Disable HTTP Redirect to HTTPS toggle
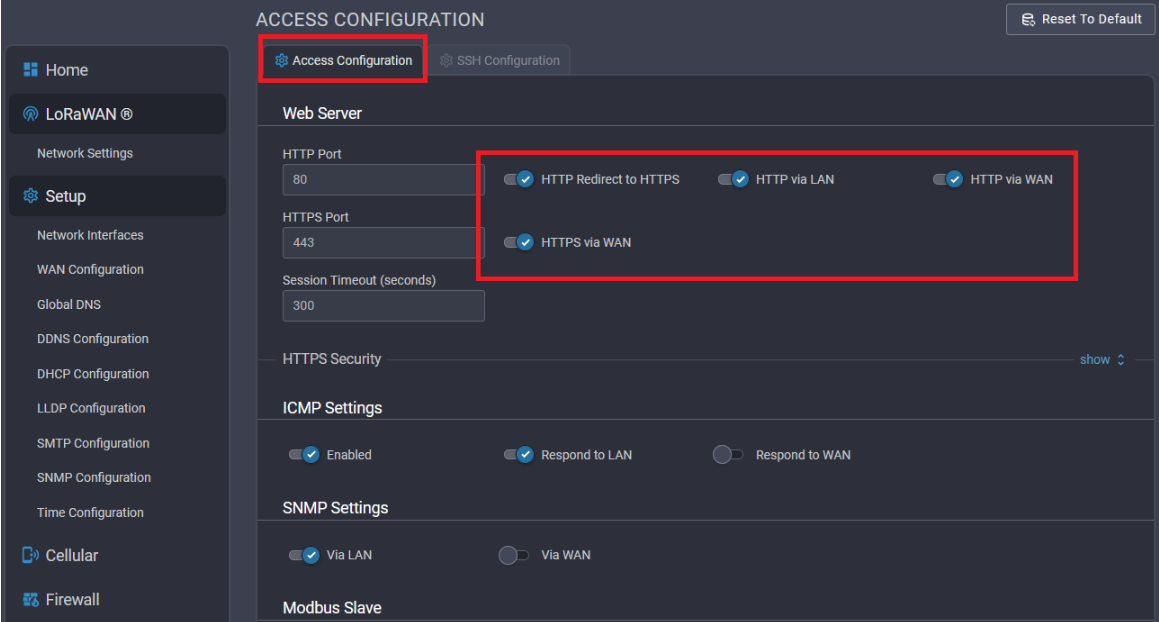 click(518, 180)
